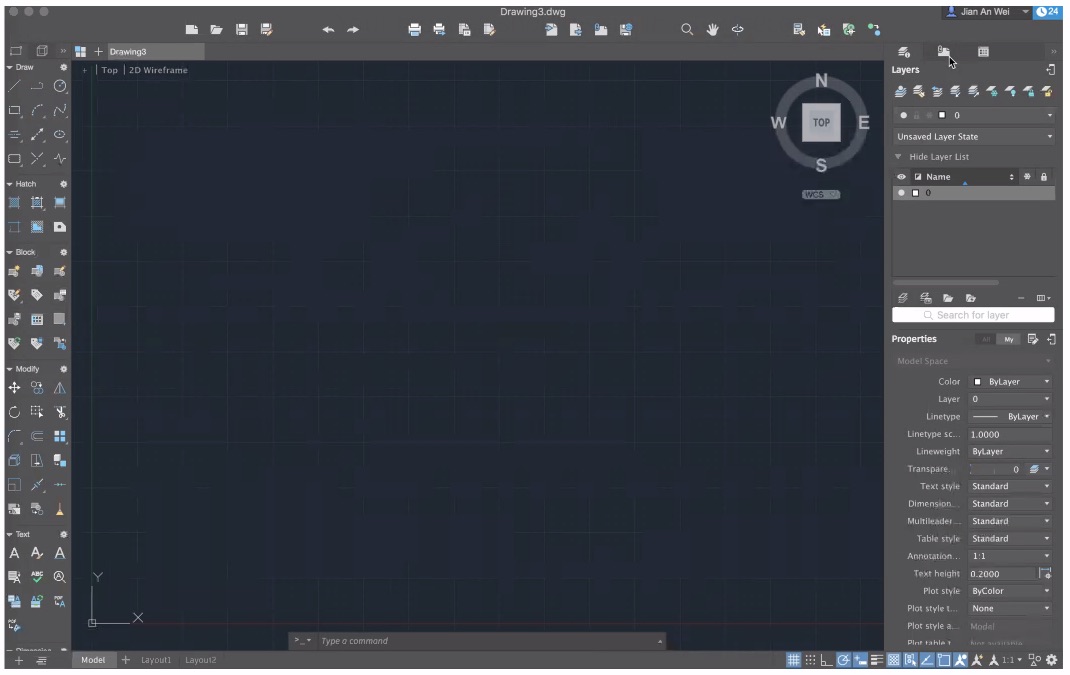Toggle Transparency display in status bar
Image resolution: width=1070 pixels, height=675 pixels.
893,660
